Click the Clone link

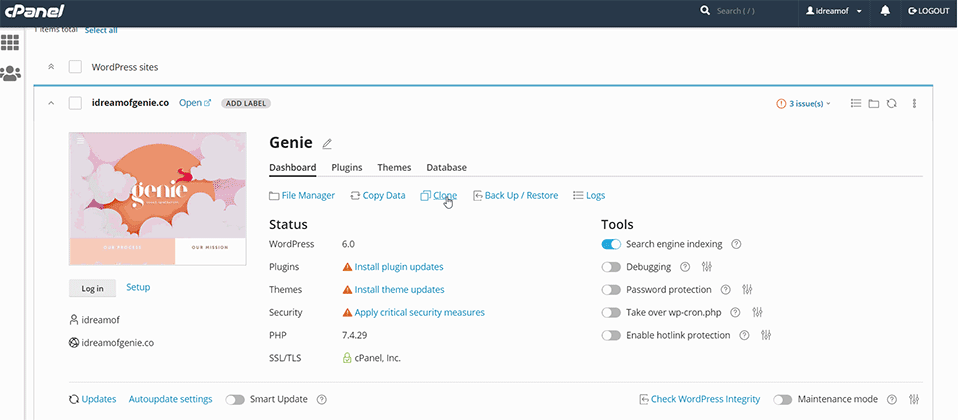click(439, 196)
